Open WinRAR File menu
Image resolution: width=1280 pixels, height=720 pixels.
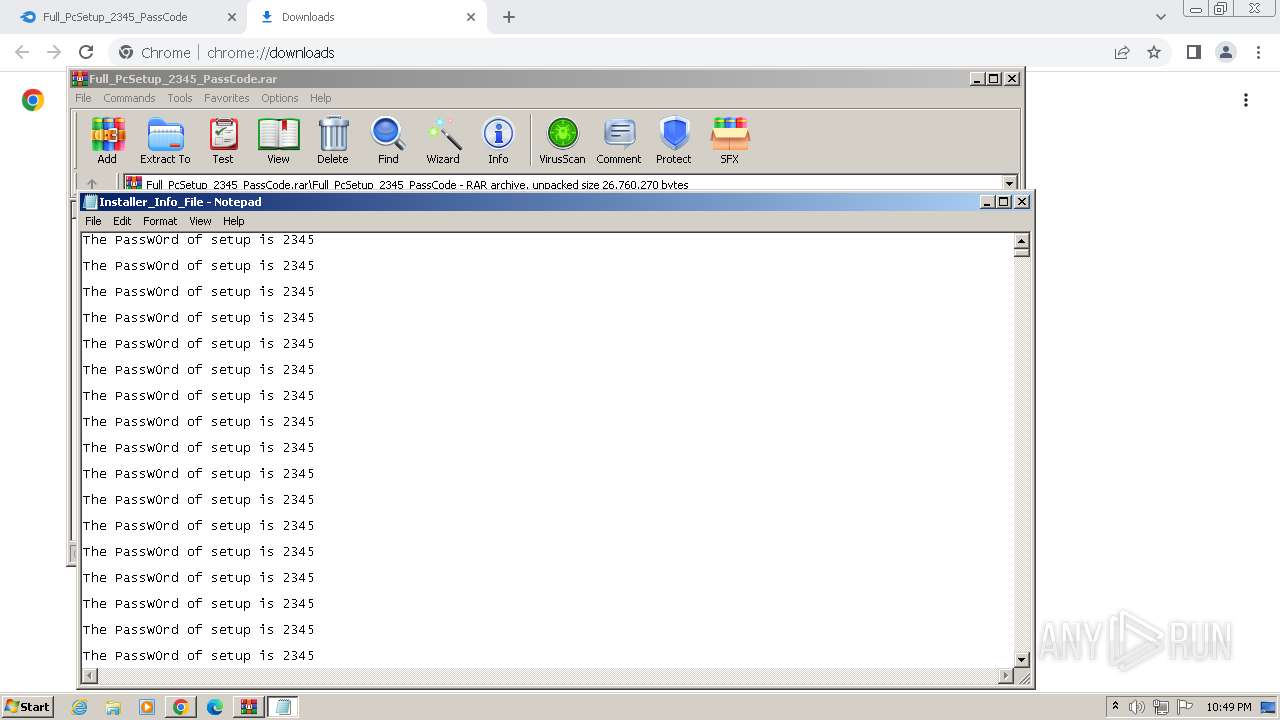pyautogui.click(x=83, y=98)
